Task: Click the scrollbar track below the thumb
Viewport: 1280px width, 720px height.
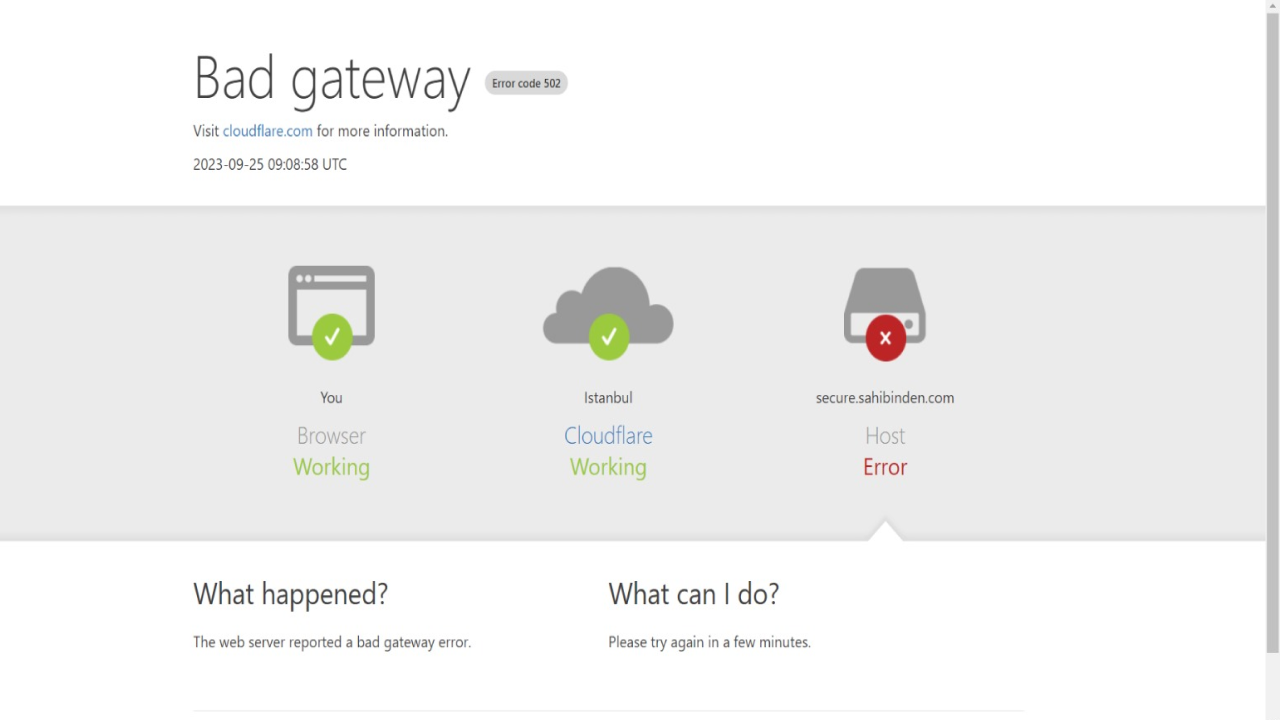Action: pos(1273,685)
